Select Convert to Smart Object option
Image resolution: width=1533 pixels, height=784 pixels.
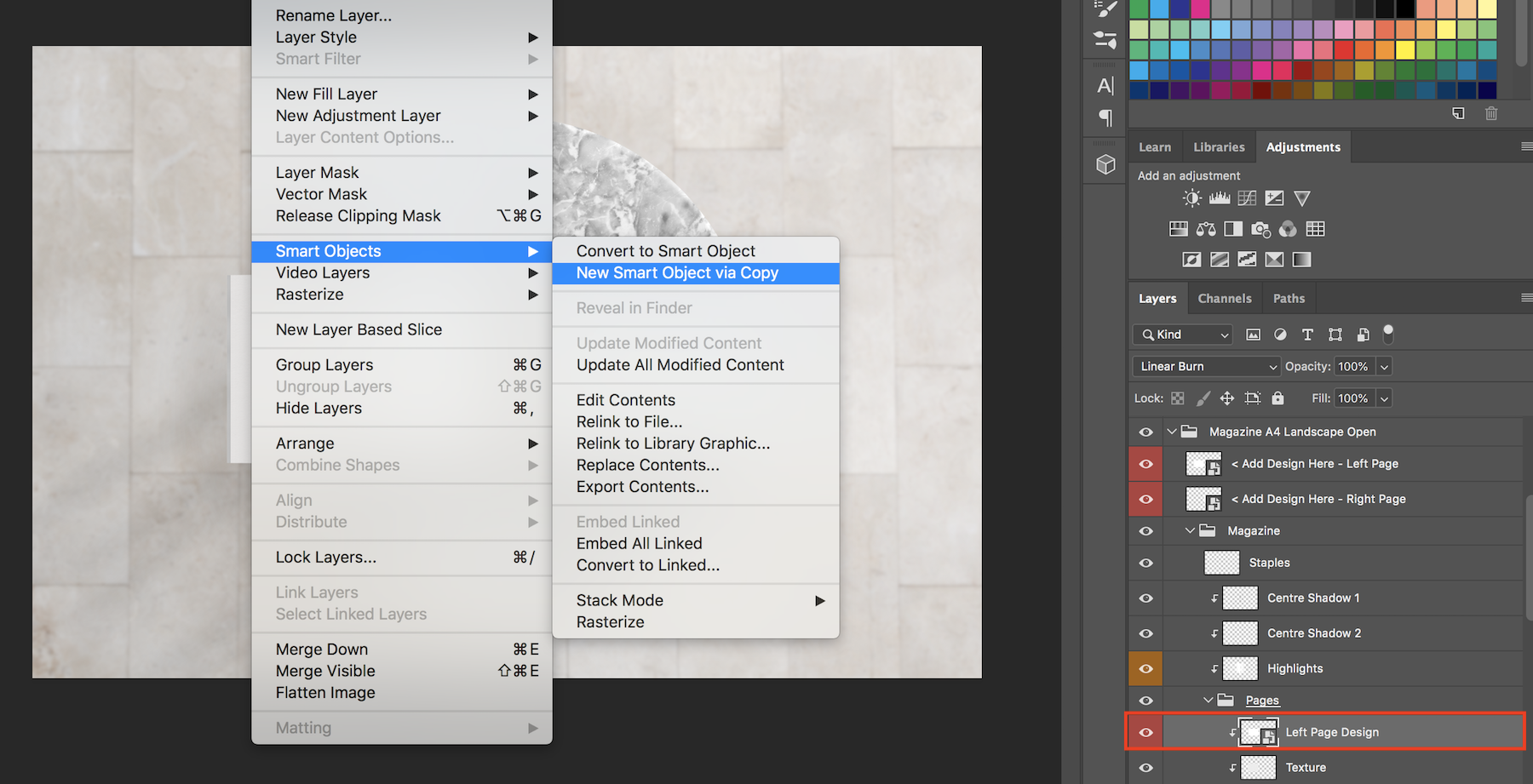(x=665, y=251)
